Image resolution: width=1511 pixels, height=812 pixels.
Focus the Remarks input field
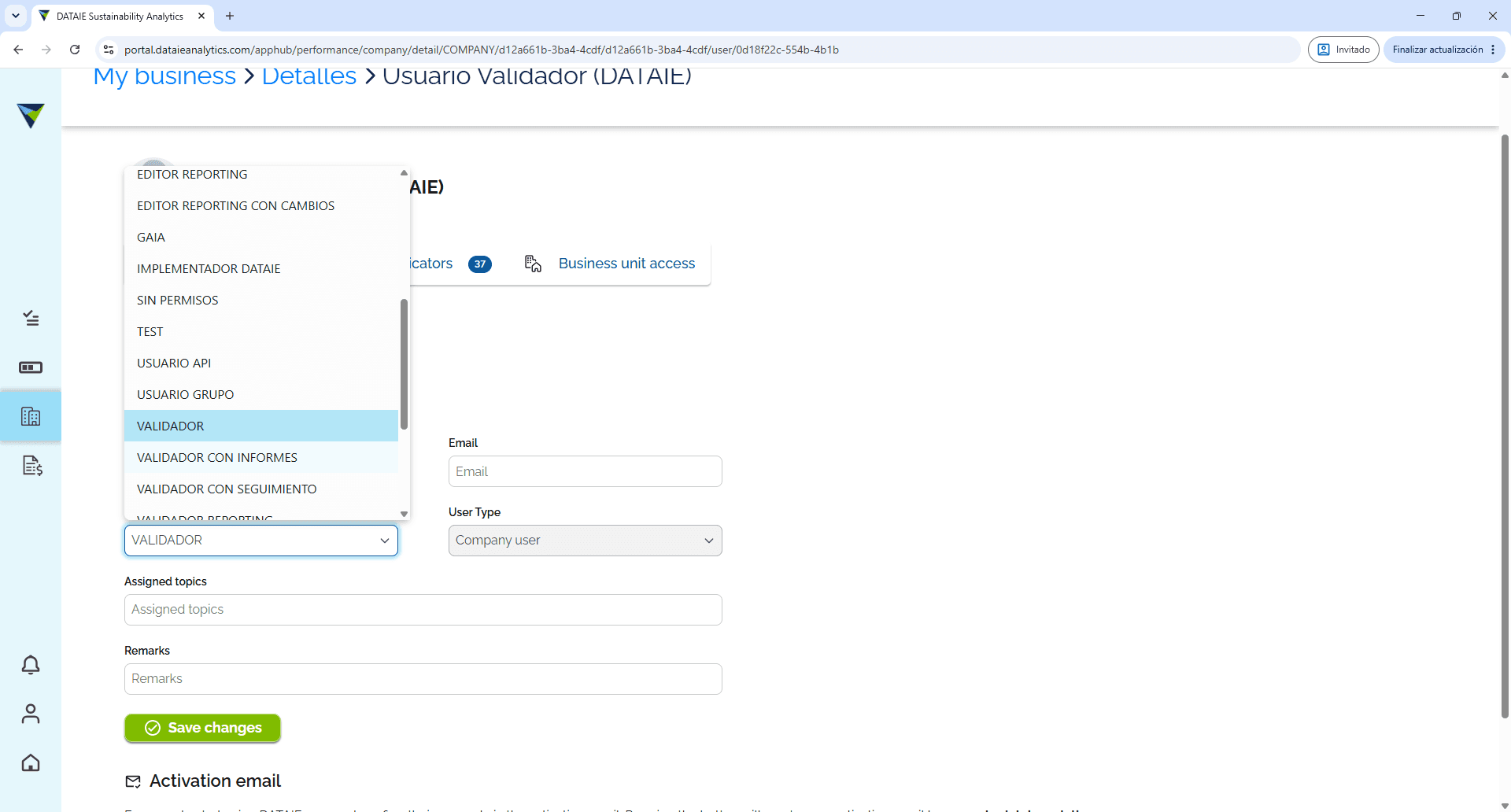point(423,679)
